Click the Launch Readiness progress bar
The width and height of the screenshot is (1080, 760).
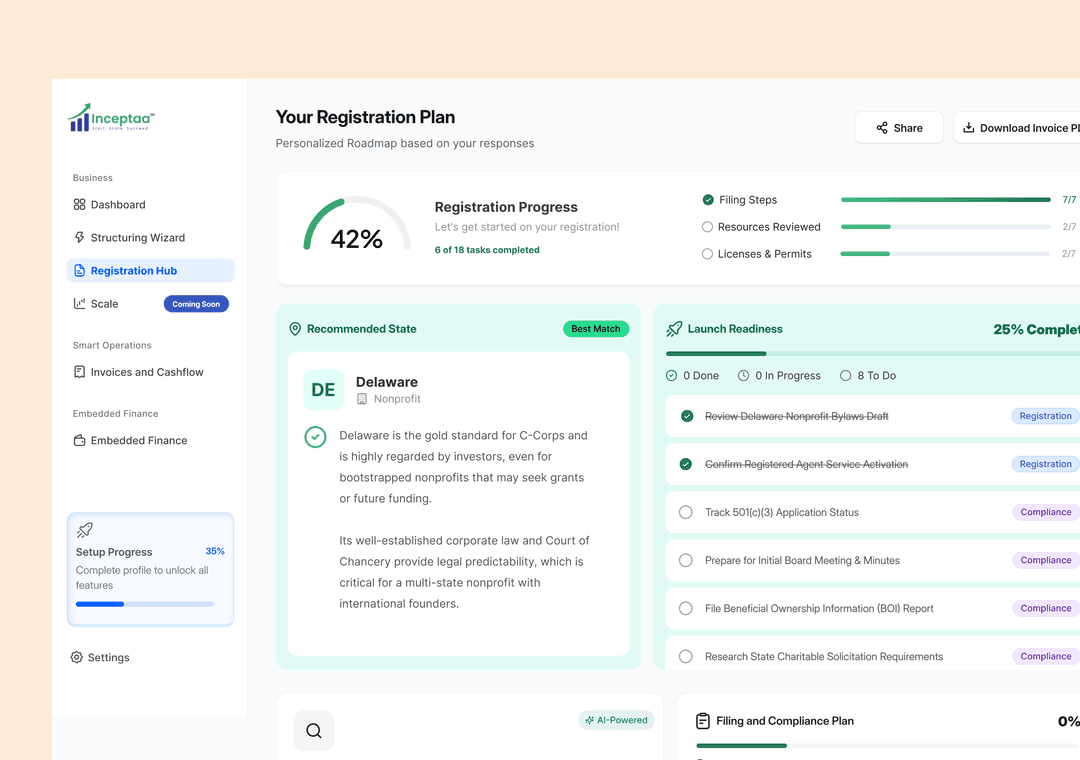pos(873,354)
